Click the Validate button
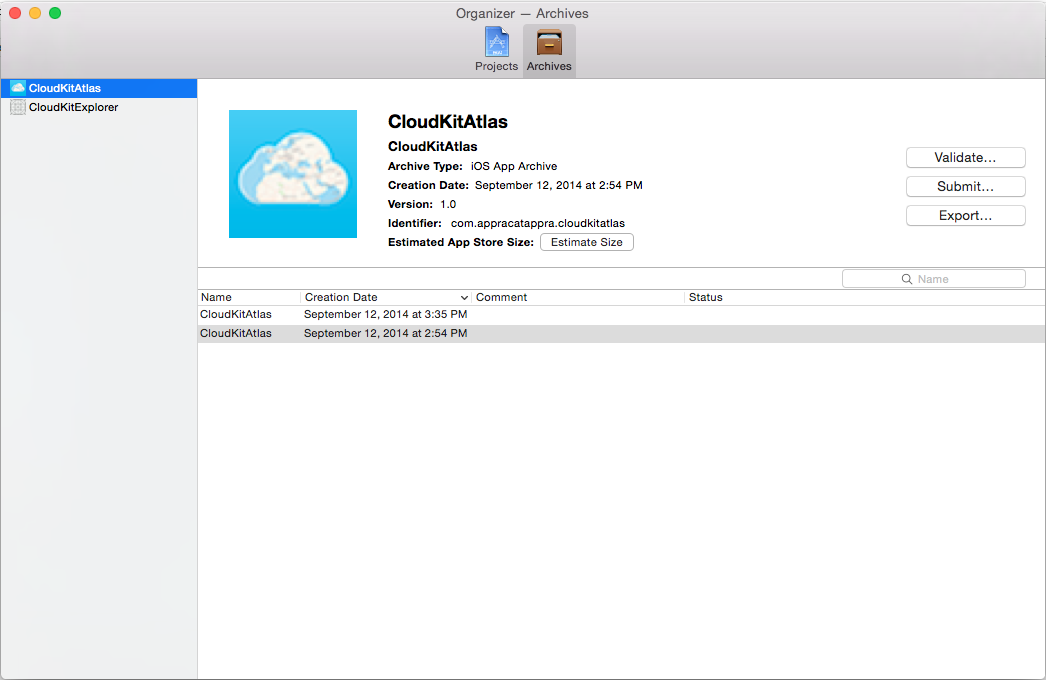 point(965,157)
